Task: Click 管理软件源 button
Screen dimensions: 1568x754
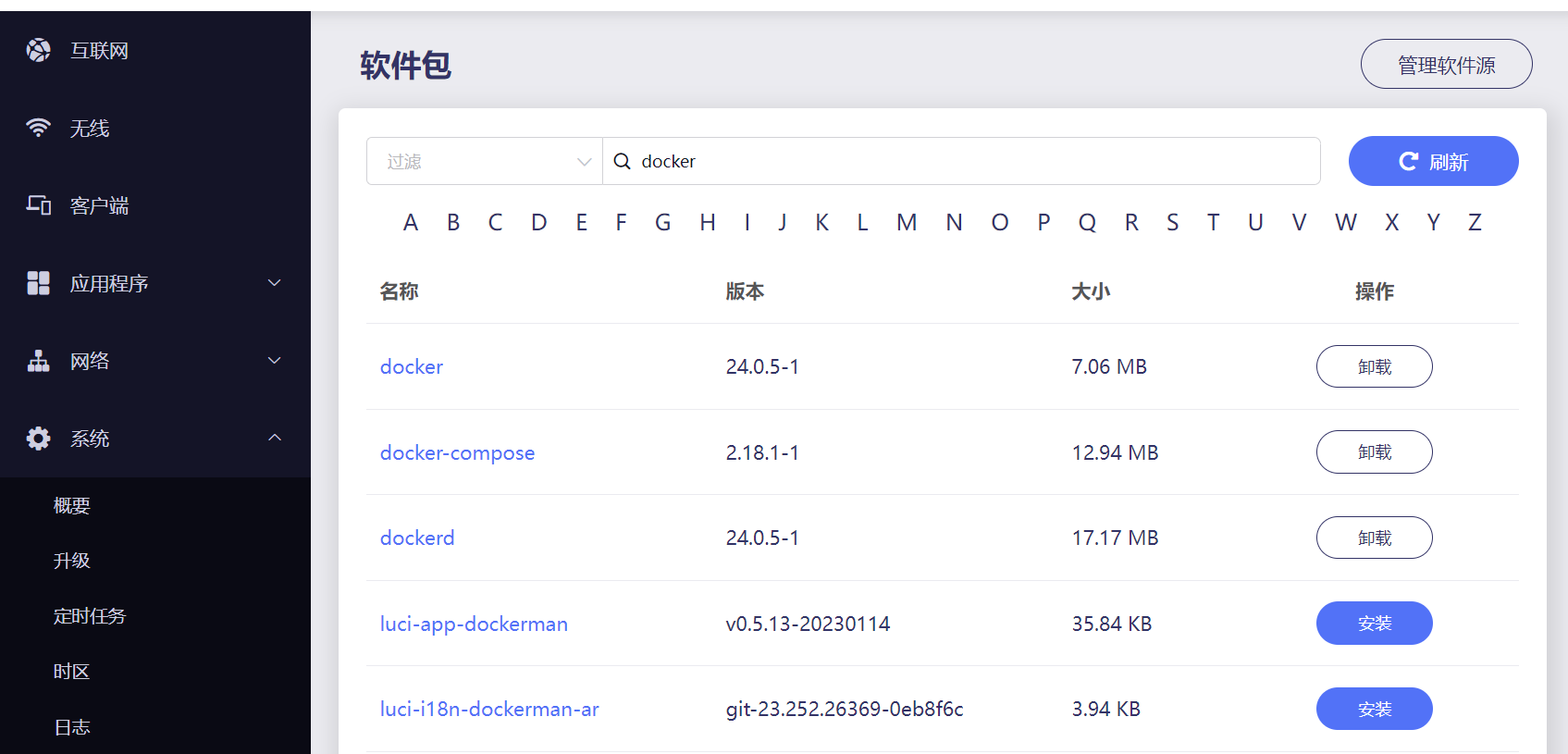Action: click(x=1446, y=65)
